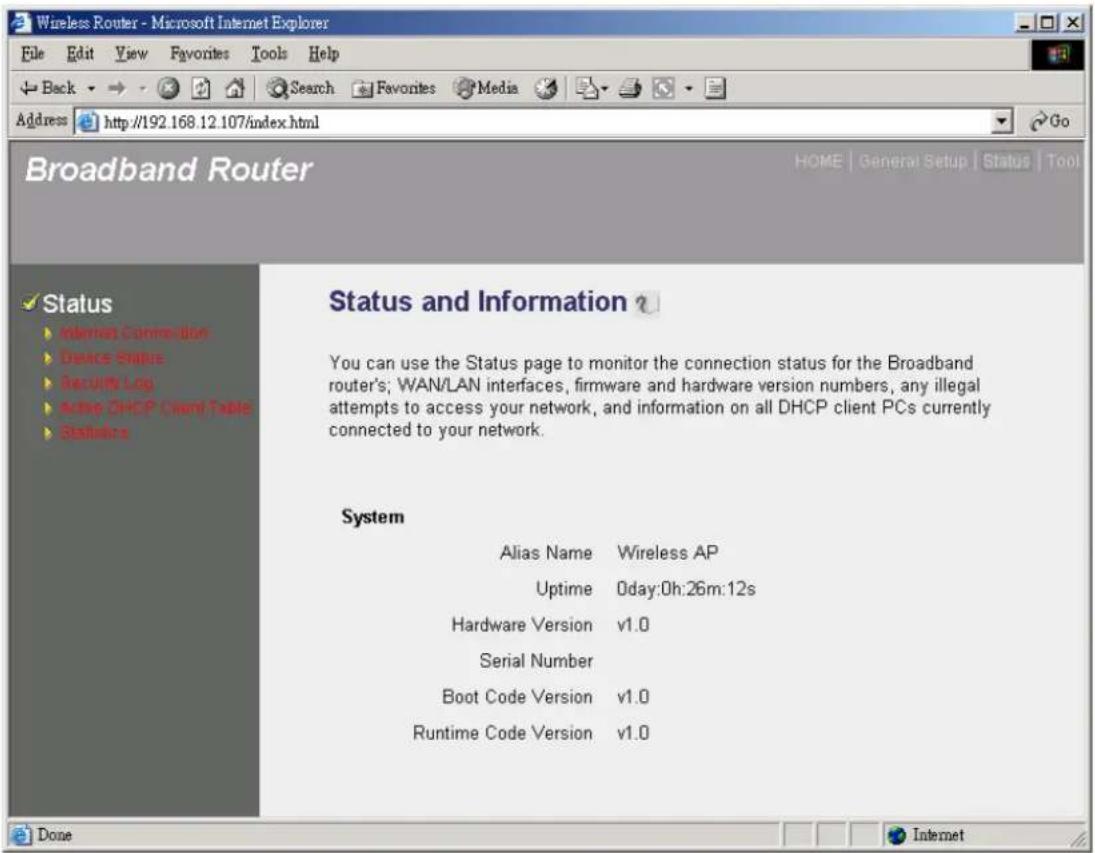Go to the browser Home page icon

point(235,88)
